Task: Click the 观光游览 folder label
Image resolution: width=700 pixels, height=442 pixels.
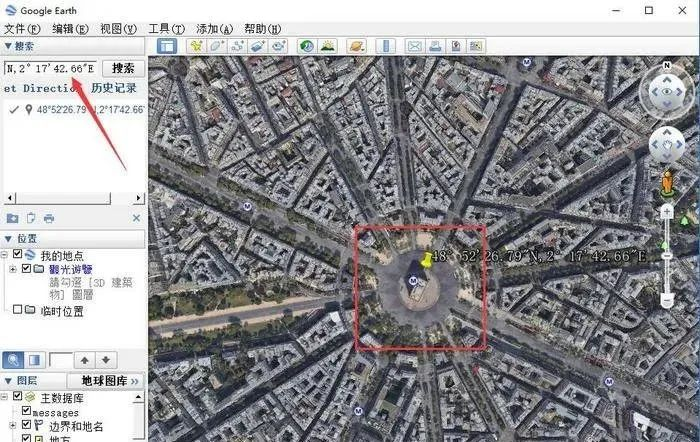Action: [71, 269]
